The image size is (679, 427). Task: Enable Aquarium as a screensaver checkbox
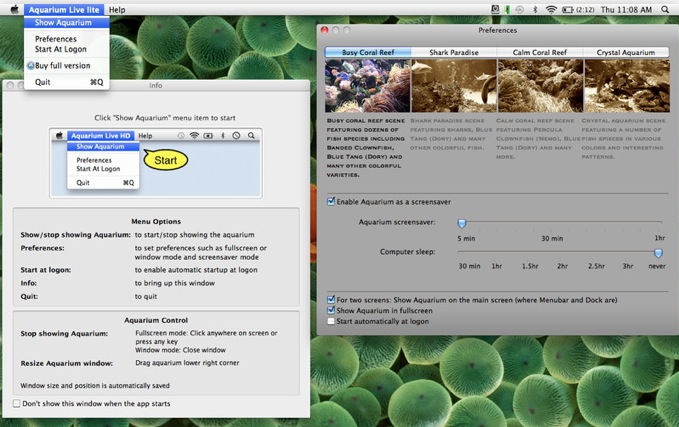pyautogui.click(x=331, y=202)
